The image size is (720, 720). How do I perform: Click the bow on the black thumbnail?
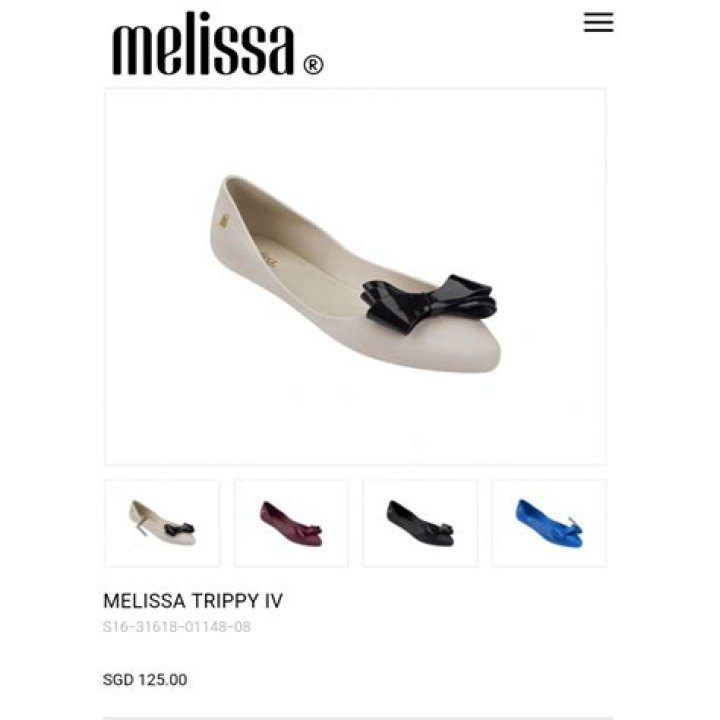[x=438, y=529]
